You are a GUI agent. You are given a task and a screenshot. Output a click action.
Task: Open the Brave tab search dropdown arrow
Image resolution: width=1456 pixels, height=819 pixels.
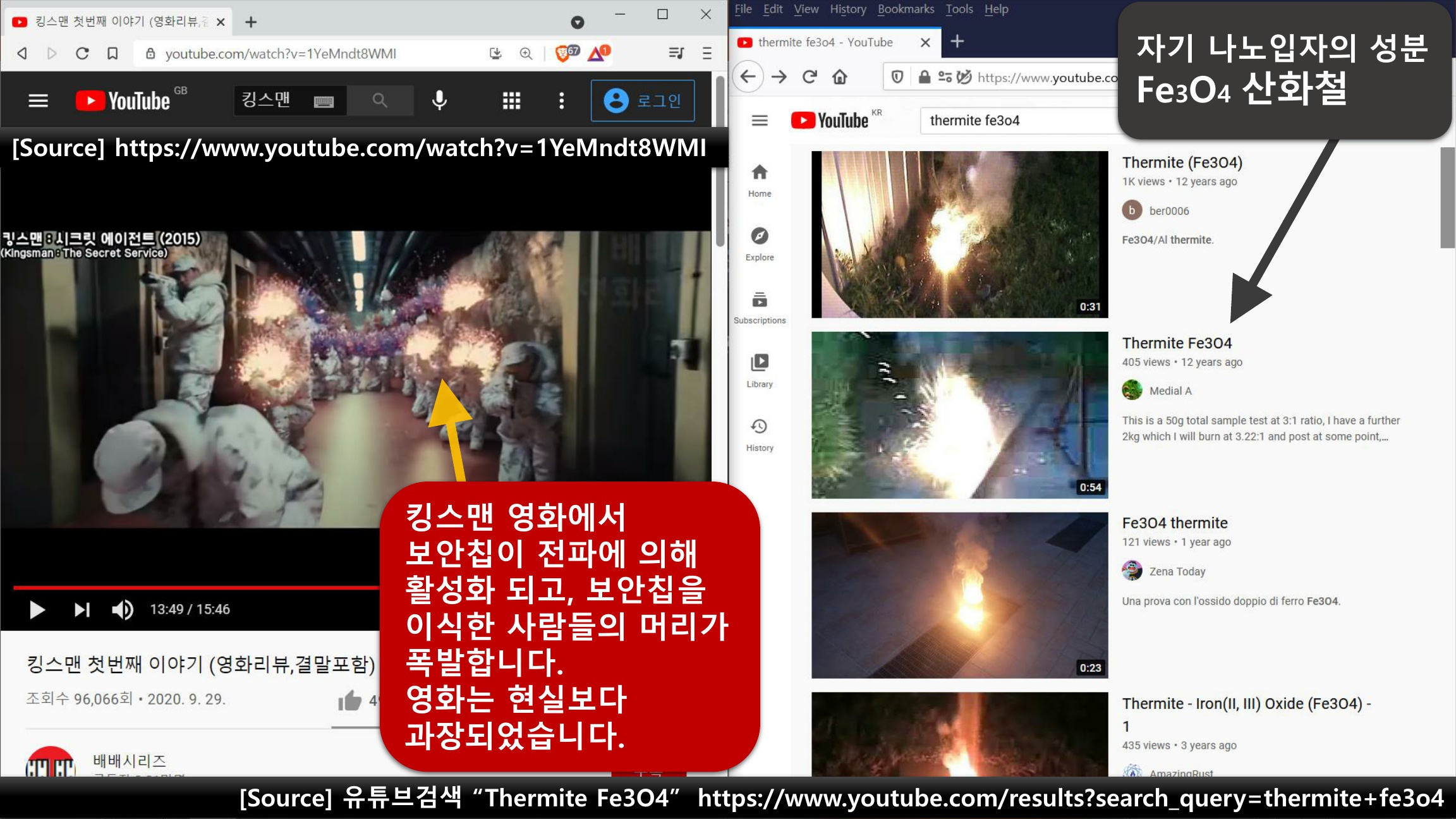pos(578,22)
